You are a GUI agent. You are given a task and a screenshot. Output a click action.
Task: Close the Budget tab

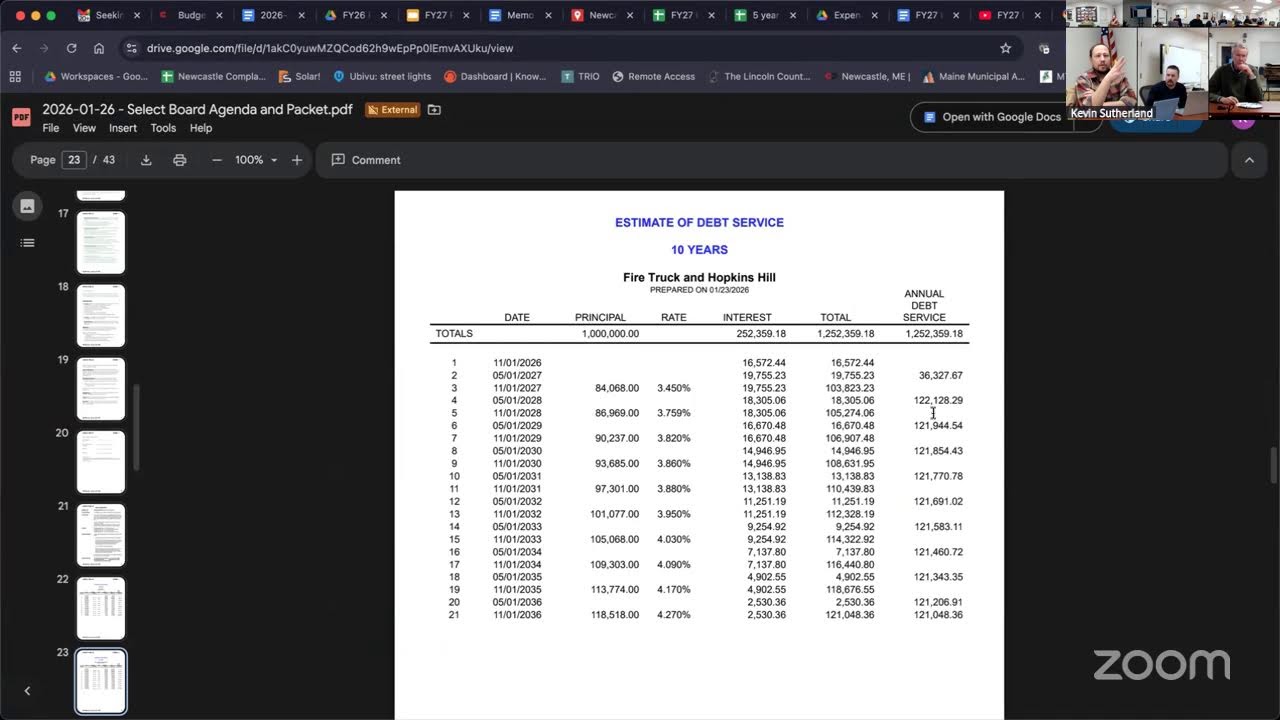click(219, 16)
